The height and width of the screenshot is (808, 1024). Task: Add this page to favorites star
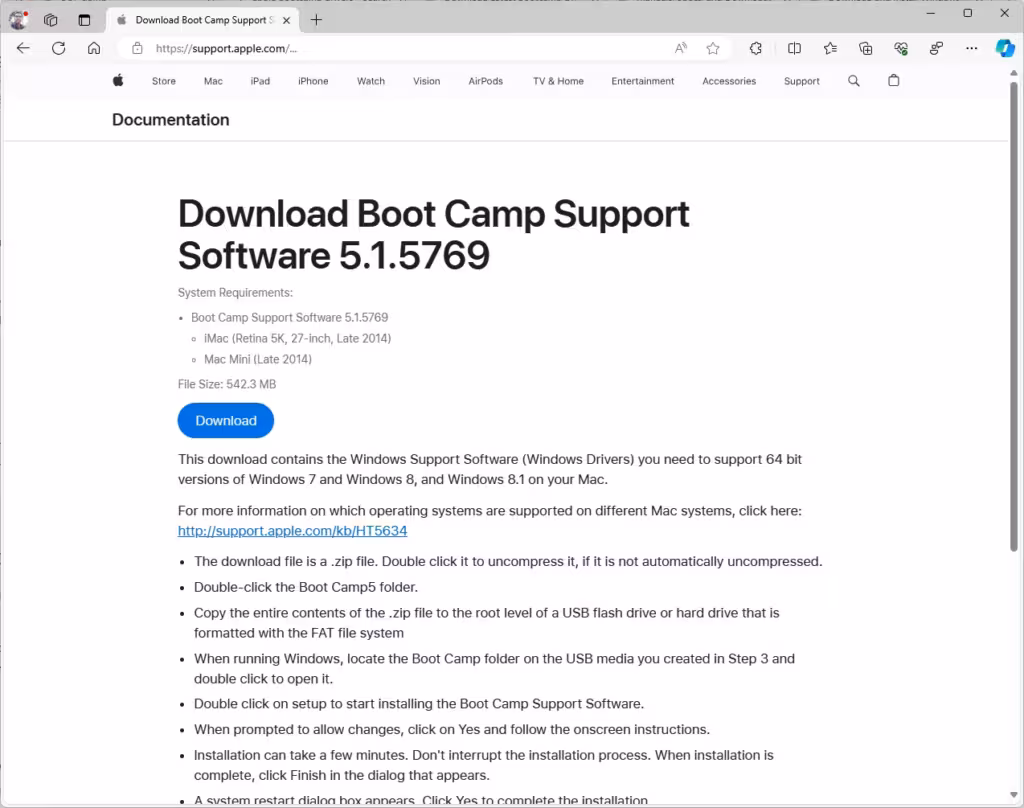click(713, 48)
